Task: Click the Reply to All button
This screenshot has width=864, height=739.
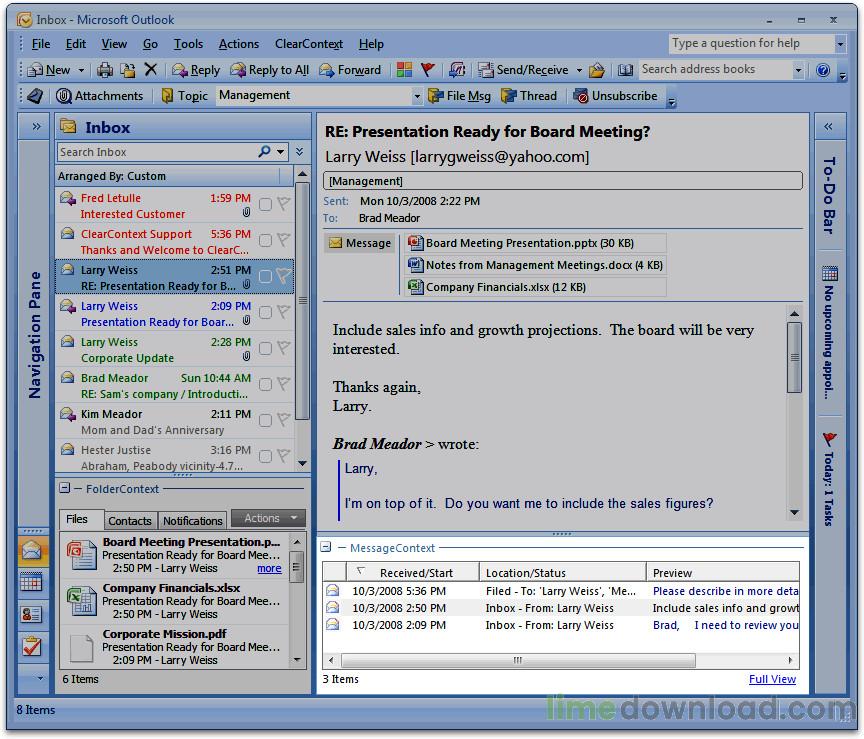Action: point(269,70)
